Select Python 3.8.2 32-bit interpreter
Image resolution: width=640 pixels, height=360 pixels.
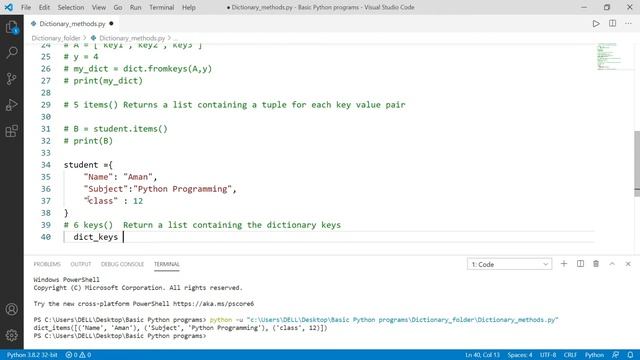click(32, 355)
